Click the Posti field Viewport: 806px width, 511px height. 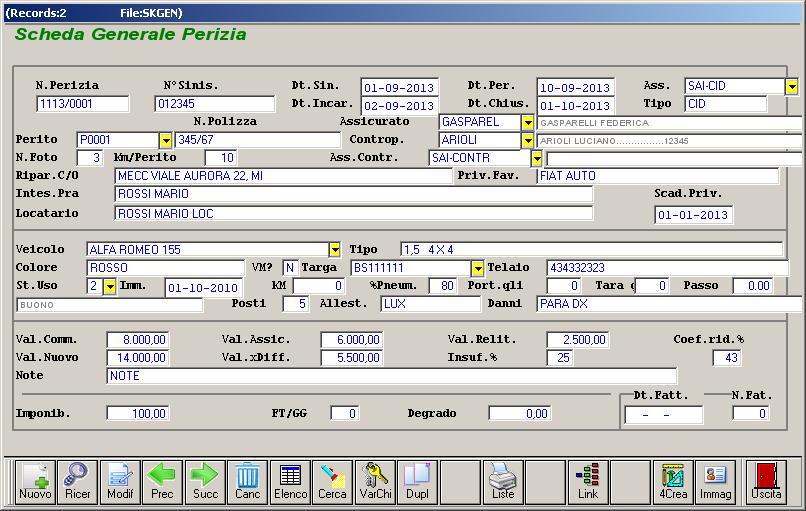coord(296,304)
